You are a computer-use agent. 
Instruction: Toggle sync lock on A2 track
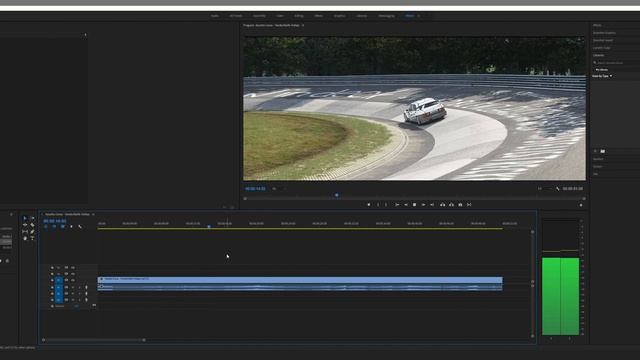66,293
